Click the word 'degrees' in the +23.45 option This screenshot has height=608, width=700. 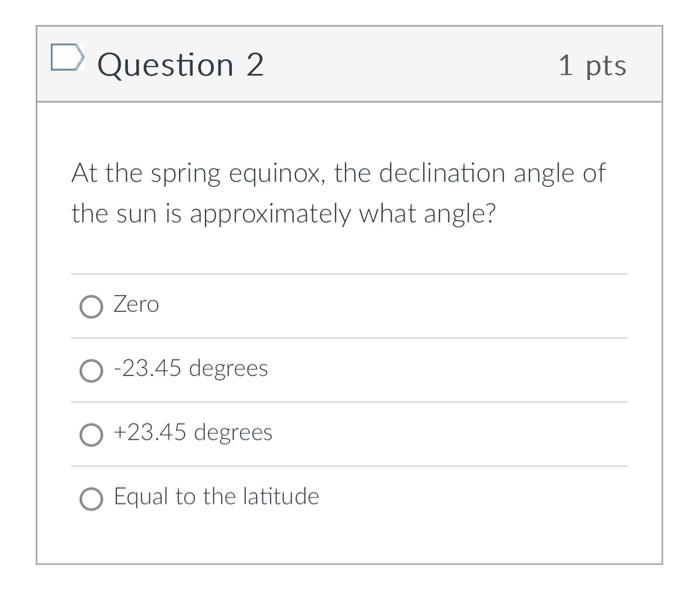tap(232, 432)
